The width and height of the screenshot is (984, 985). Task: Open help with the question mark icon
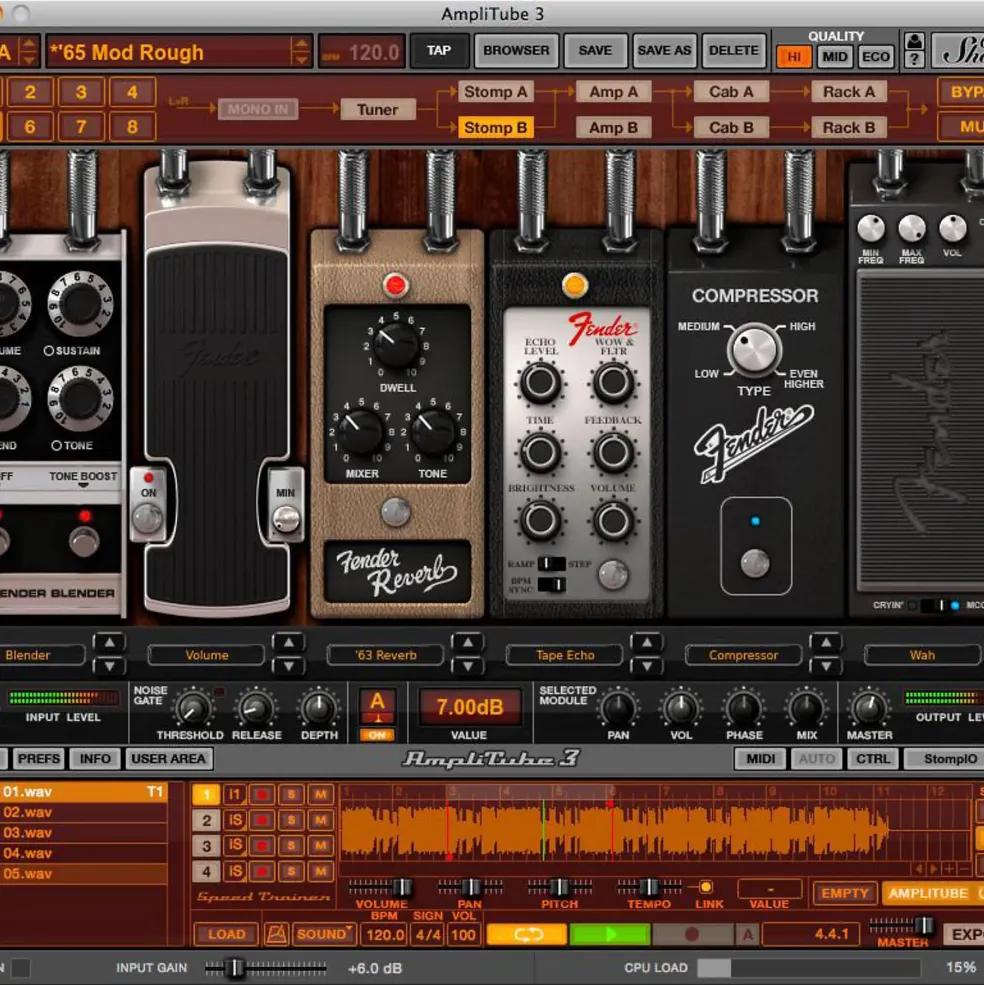click(914, 60)
